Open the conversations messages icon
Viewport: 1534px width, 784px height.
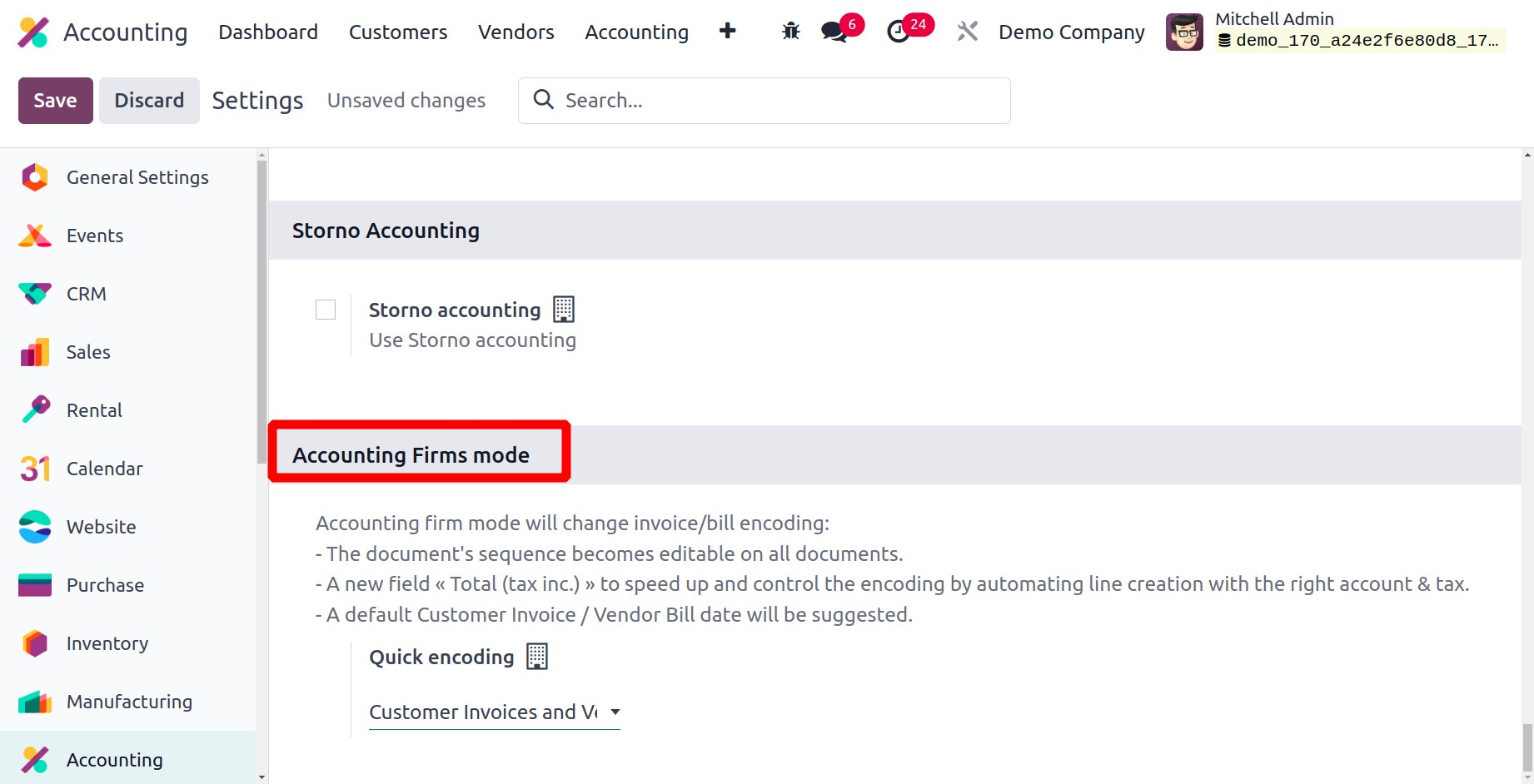tap(834, 32)
